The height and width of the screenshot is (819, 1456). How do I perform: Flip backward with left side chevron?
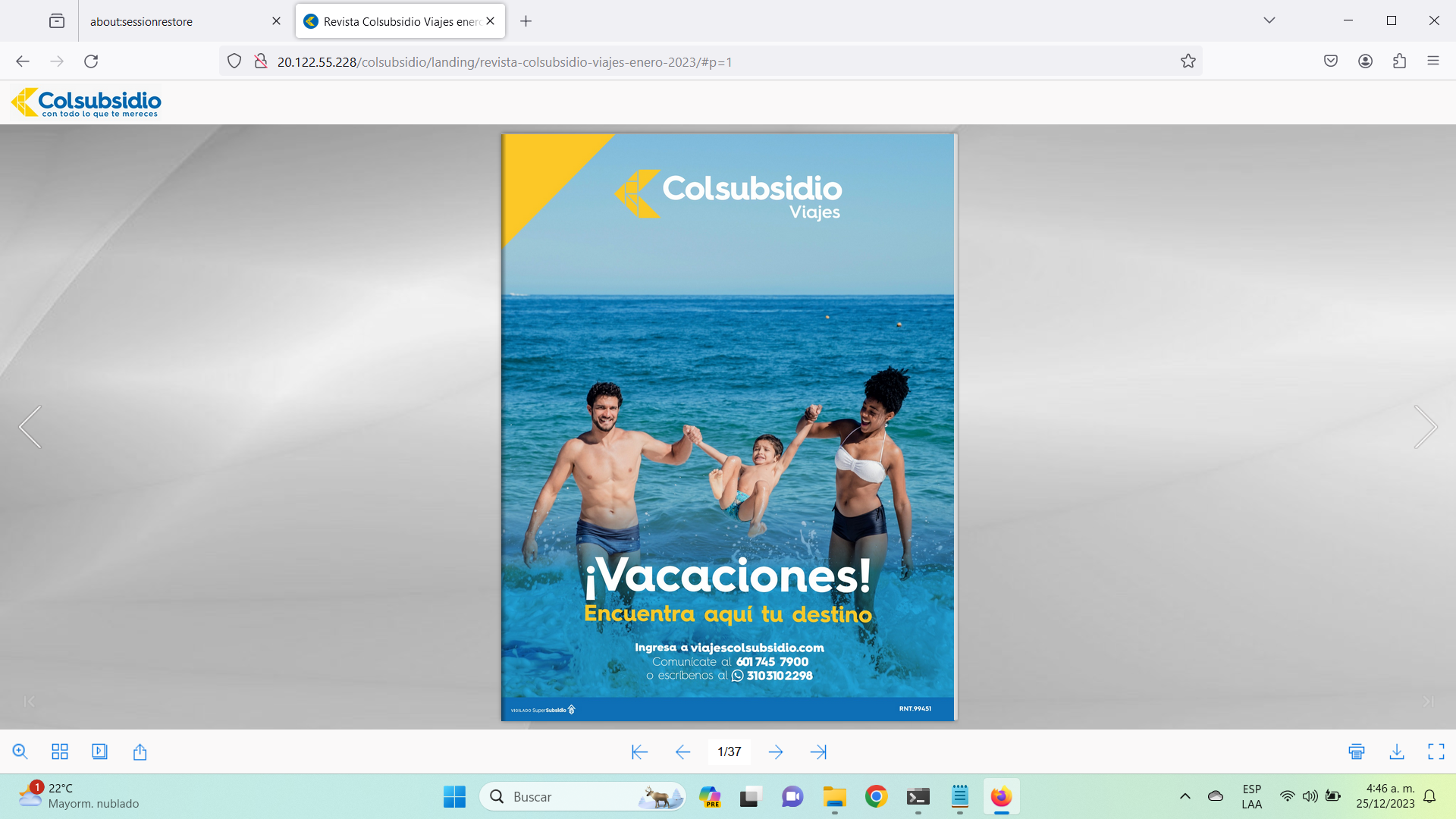click(x=30, y=427)
